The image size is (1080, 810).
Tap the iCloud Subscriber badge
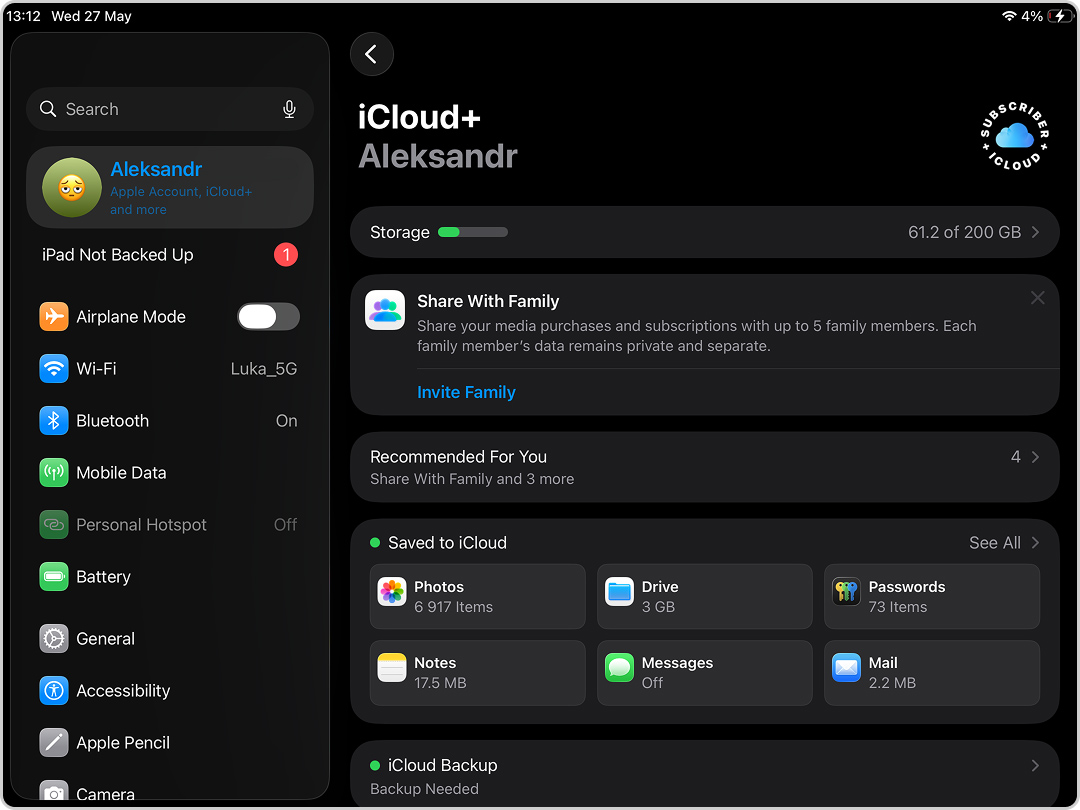point(1015,136)
